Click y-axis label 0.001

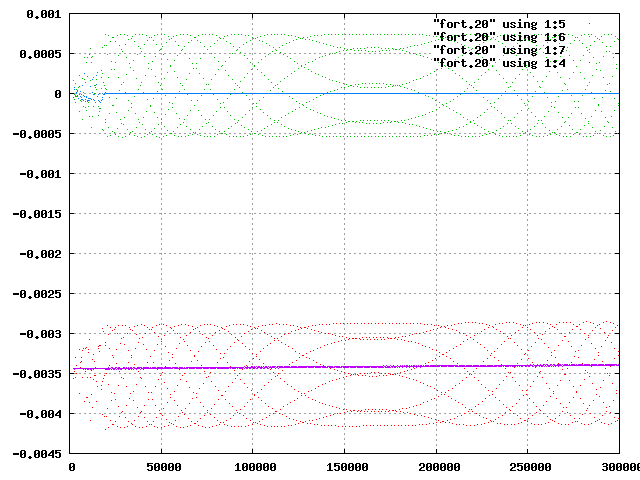click(x=44, y=15)
